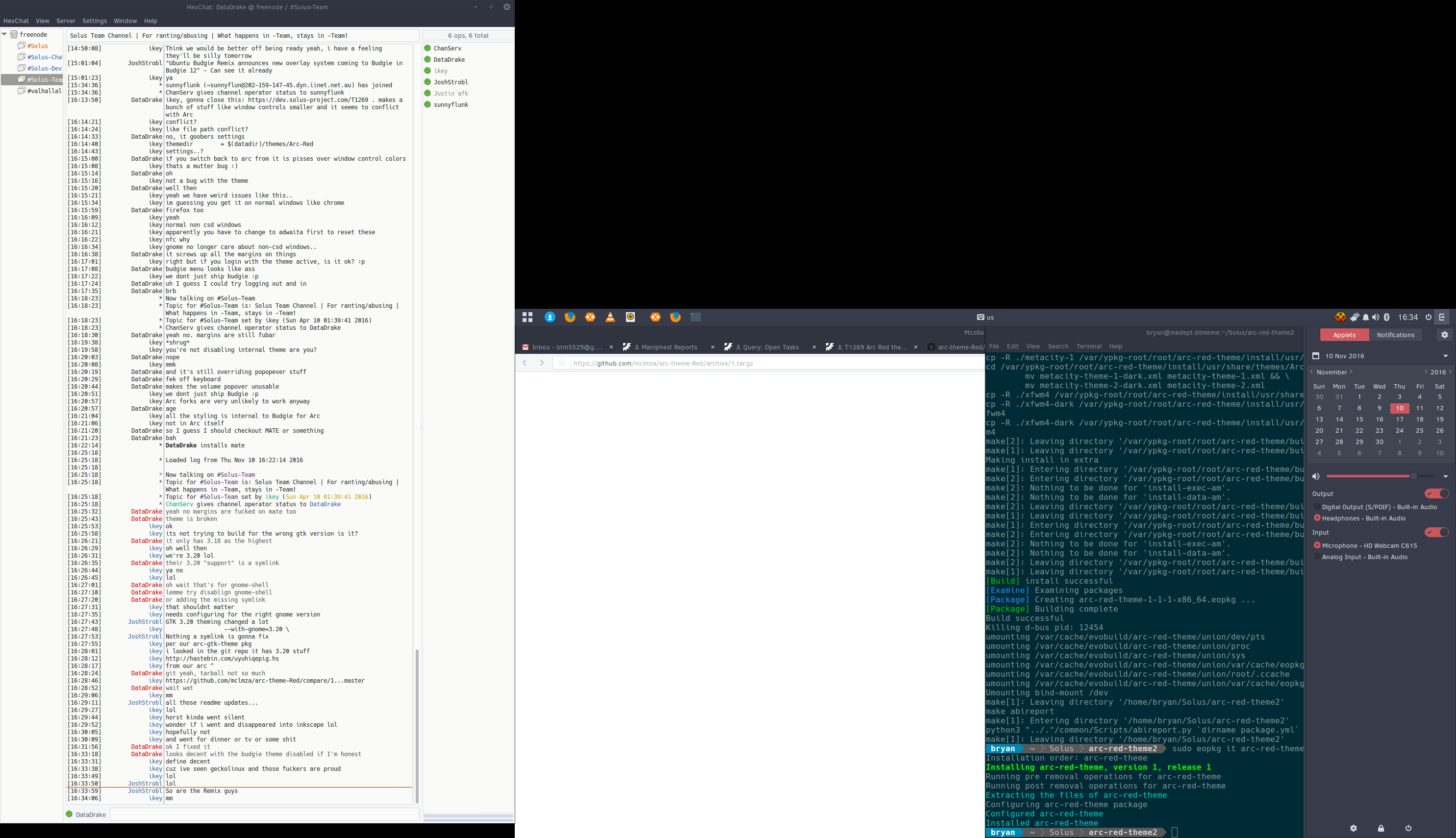Click the volume speaker tray icon
Image resolution: width=1456 pixels, height=838 pixels.
[x=1376, y=317]
